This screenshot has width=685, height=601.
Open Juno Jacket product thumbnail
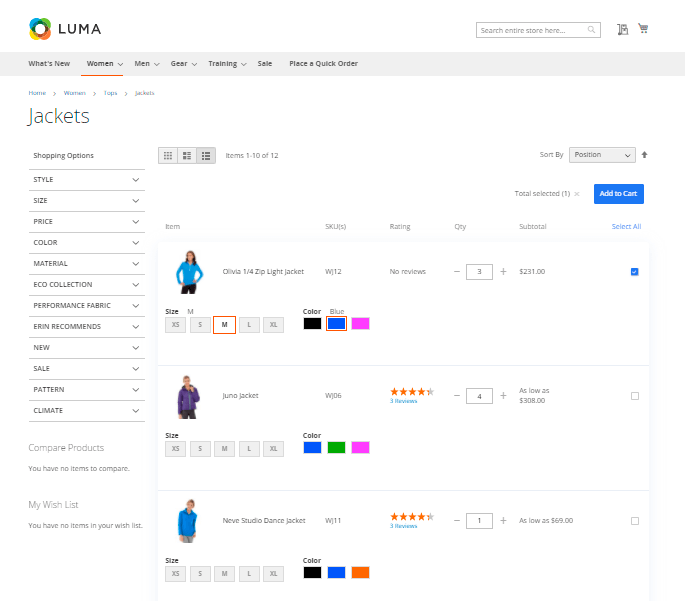(188, 397)
